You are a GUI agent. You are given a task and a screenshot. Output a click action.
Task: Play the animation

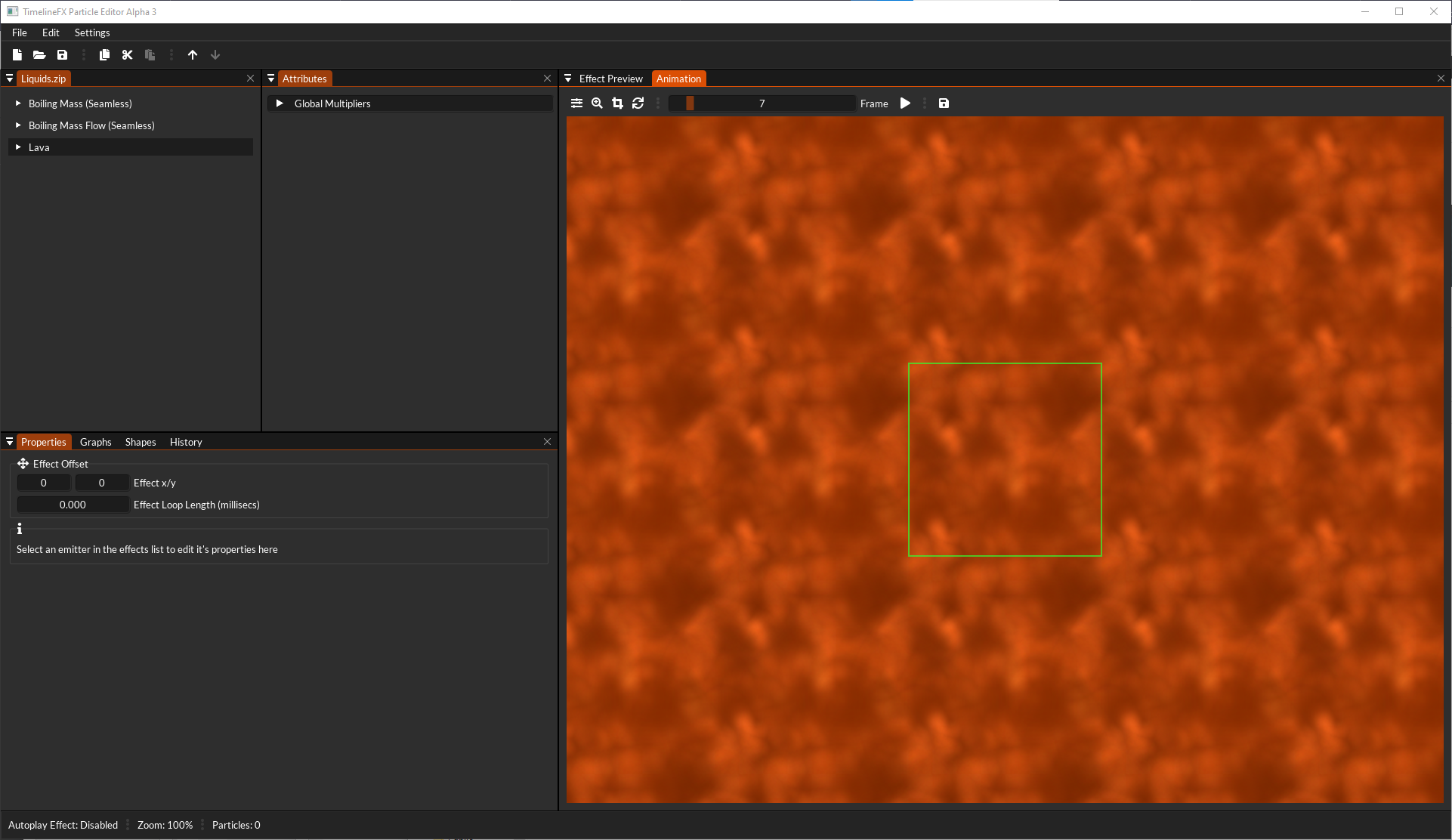(x=905, y=103)
